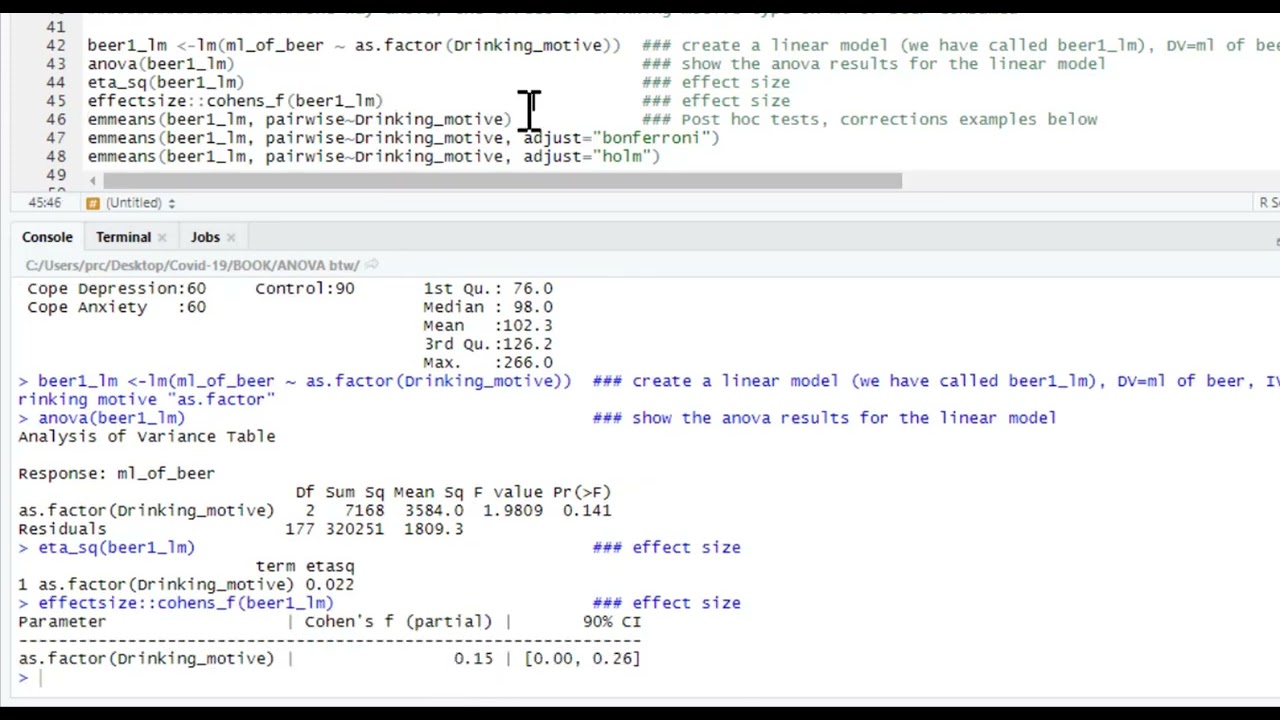
Task: Click the 'Cohen's f (partial)' column header
Action: pos(398,622)
